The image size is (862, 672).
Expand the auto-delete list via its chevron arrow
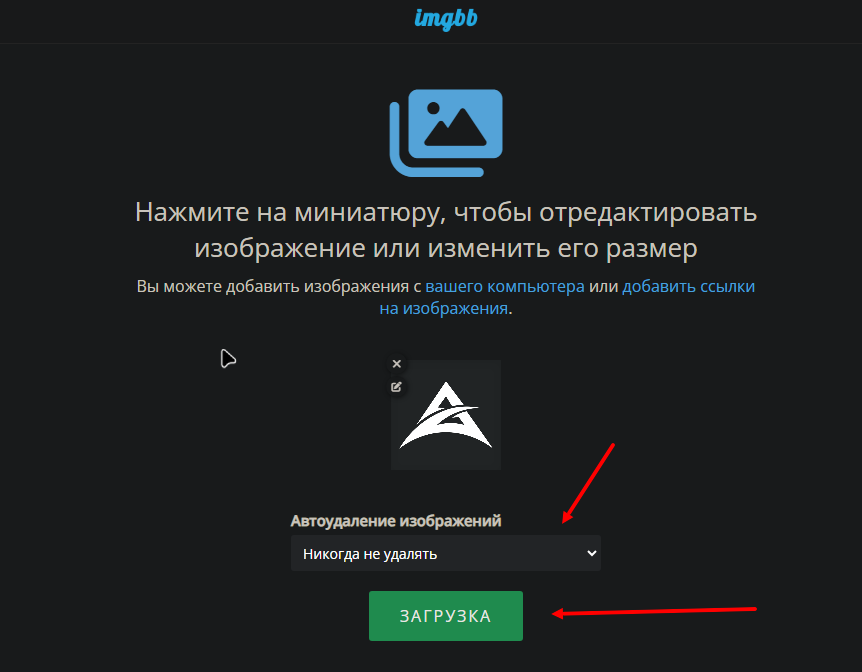pyautogui.click(x=592, y=553)
